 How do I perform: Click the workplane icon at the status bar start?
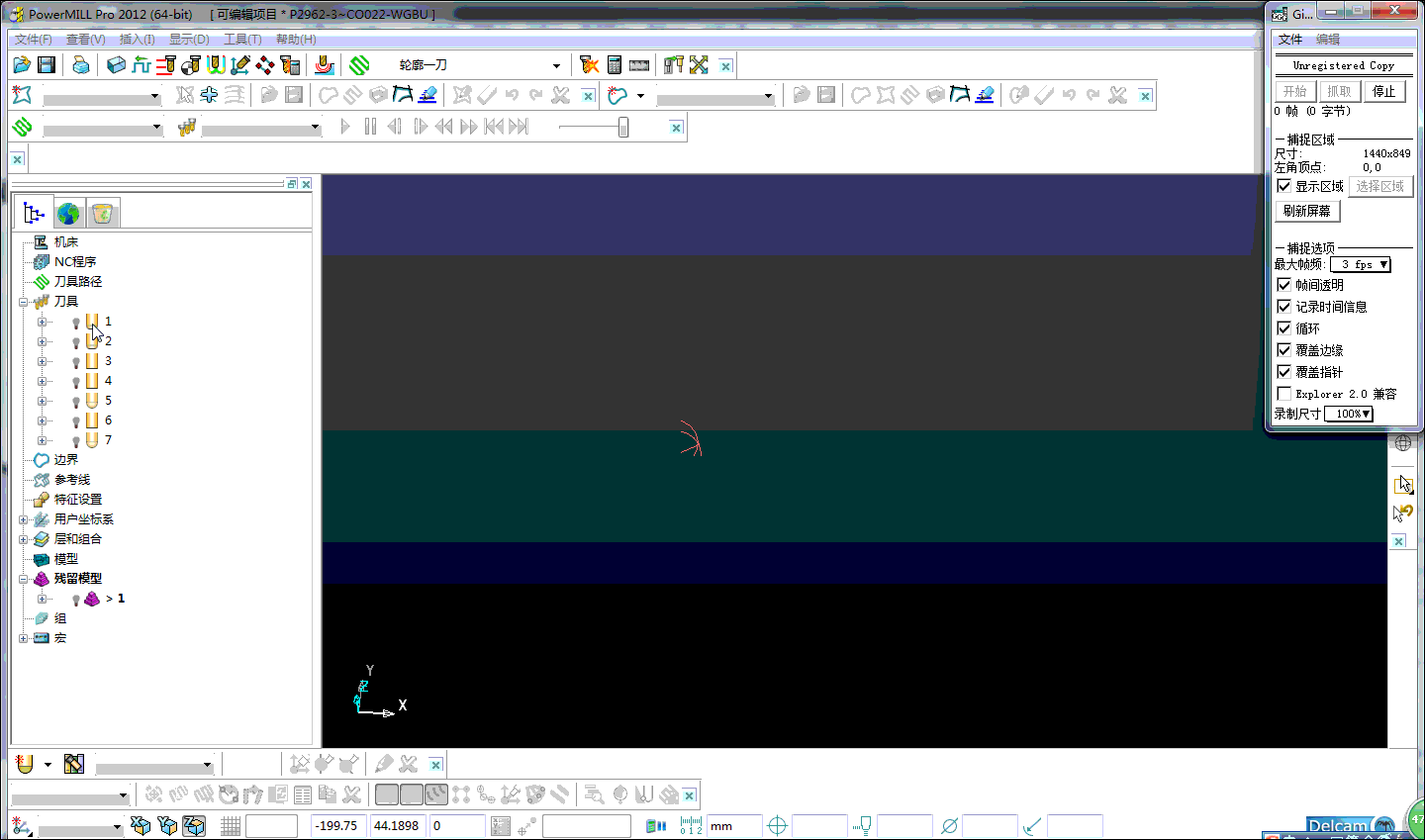22,825
